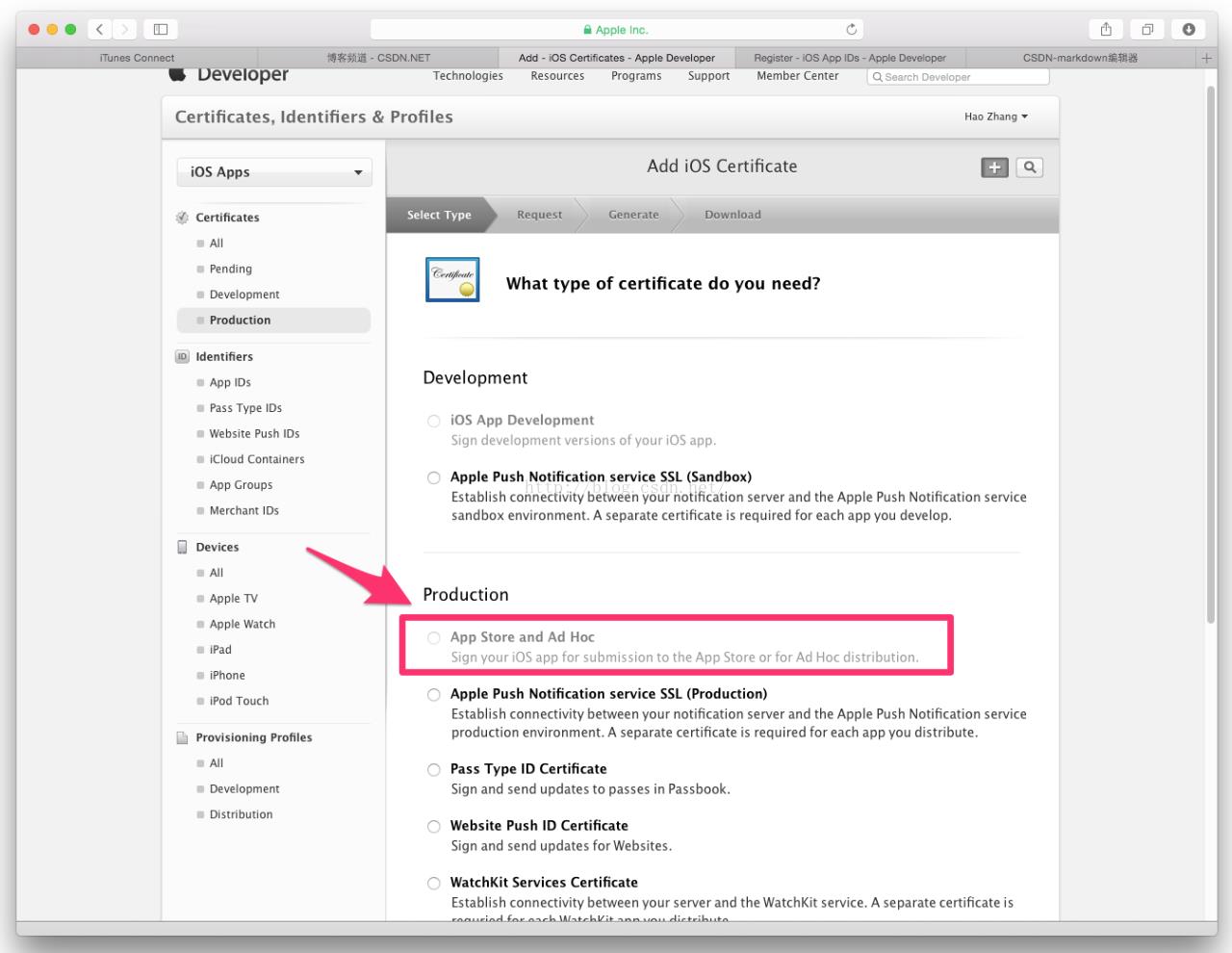Go forward with Safari forward arrow
The width and height of the screenshot is (1232, 953).
(125, 30)
